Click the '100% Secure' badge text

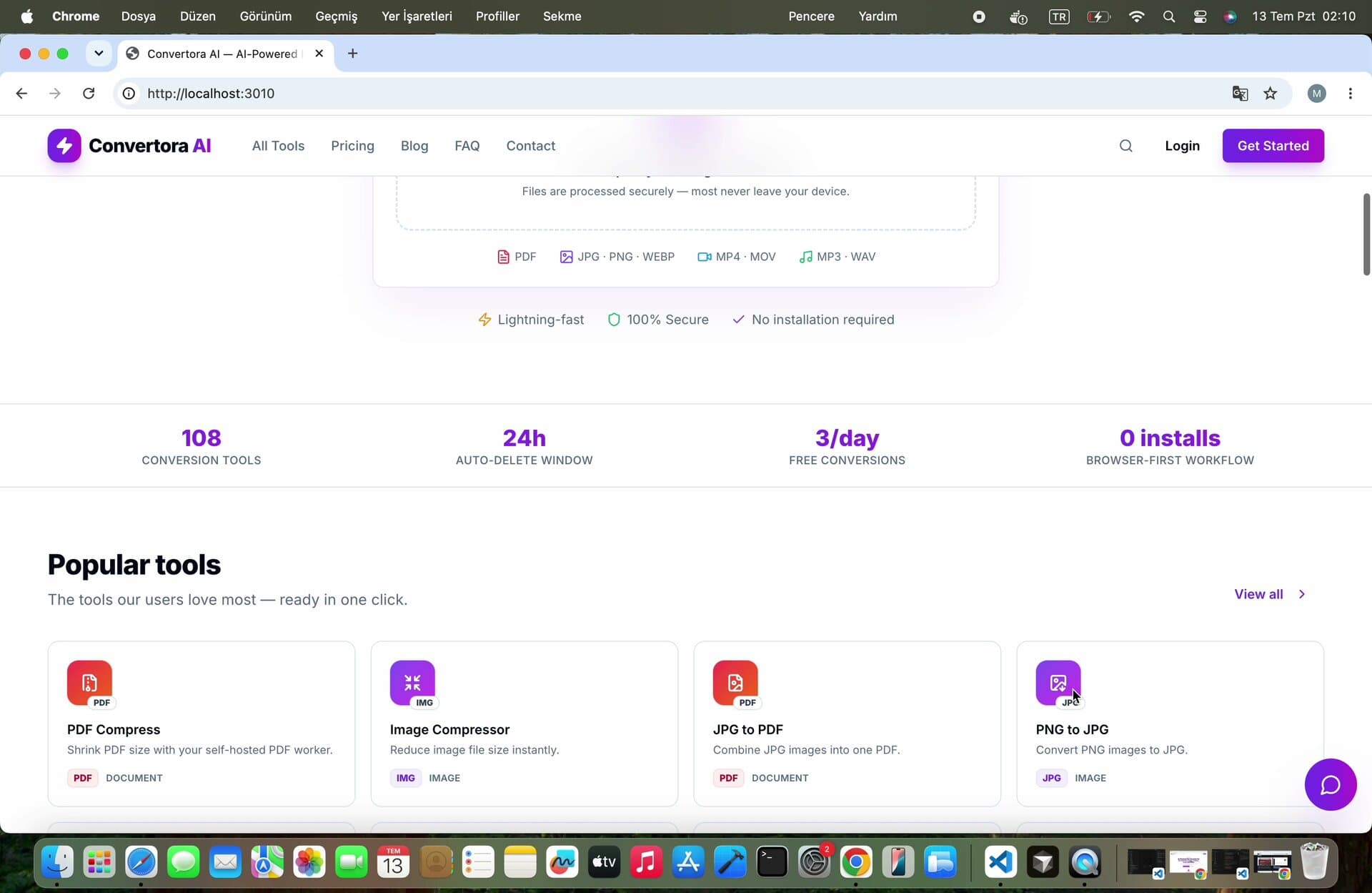[x=667, y=320]
